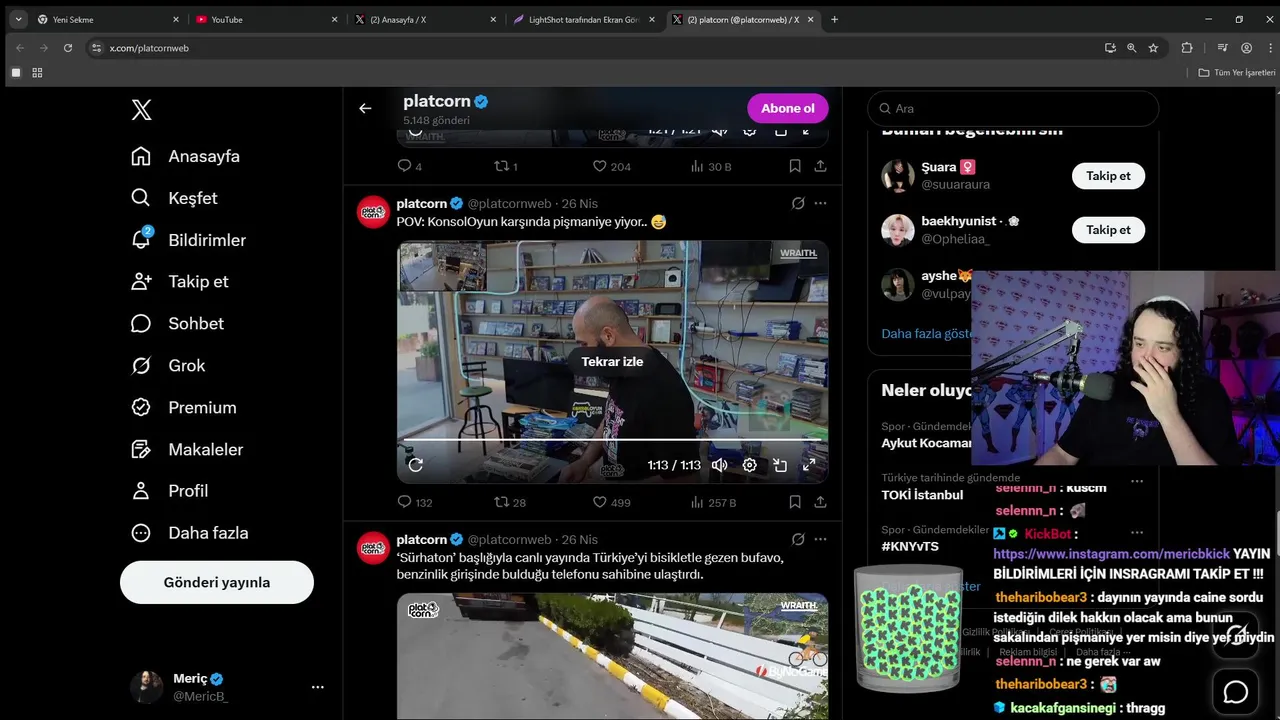This screenshot has height=720, width=1280.
Task: Switch to the (2) Anasayfa / X tab
Action: click(425, 19)
